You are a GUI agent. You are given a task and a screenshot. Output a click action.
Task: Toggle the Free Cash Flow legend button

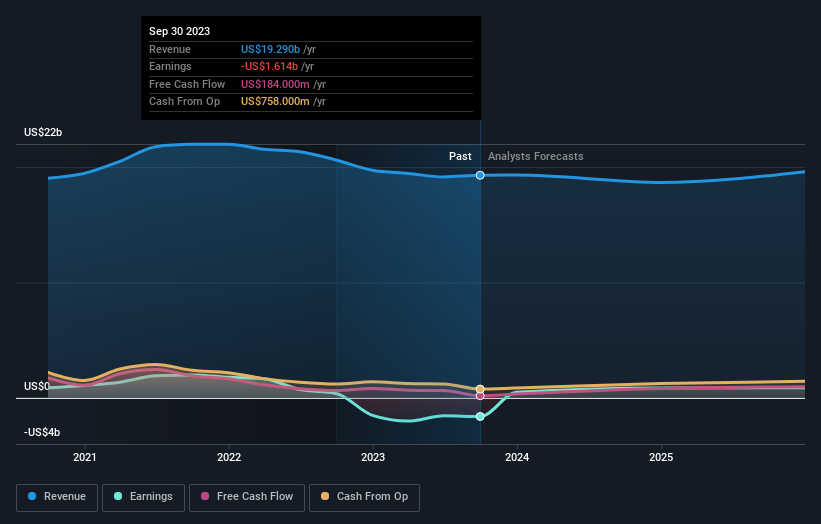pyautogui.click(x=247, y=497)
